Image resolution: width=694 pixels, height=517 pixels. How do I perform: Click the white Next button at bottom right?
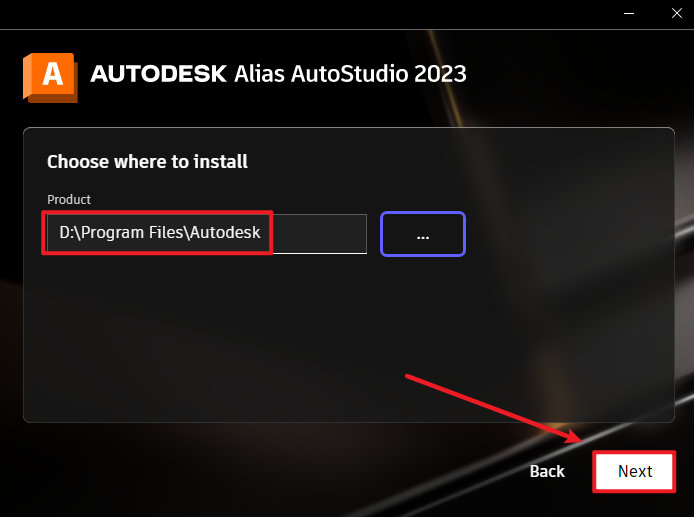click(x=634, y=471)
